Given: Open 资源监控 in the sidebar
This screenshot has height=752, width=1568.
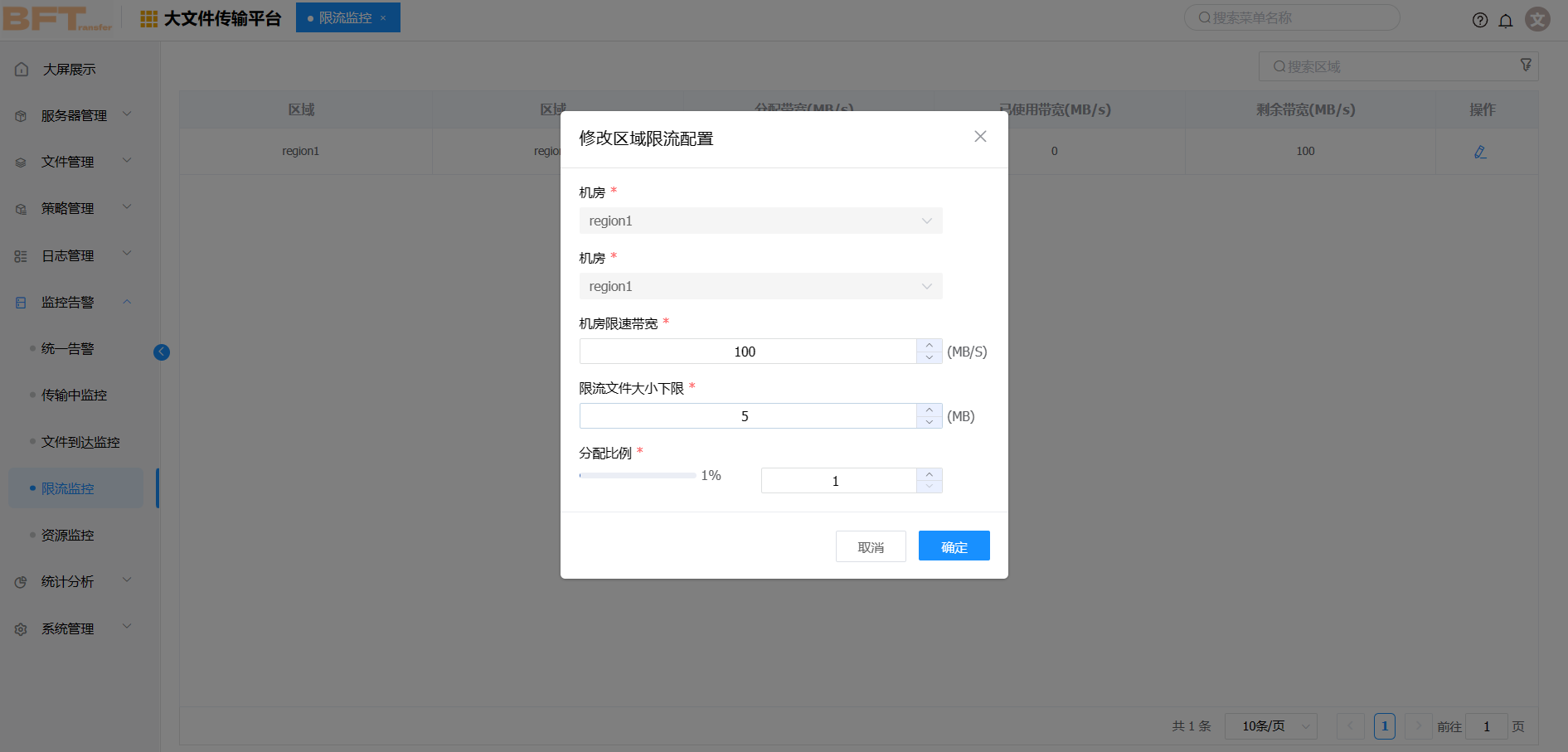Looking at the screenshot, I should pyautogui.click(x=68, y=536).
